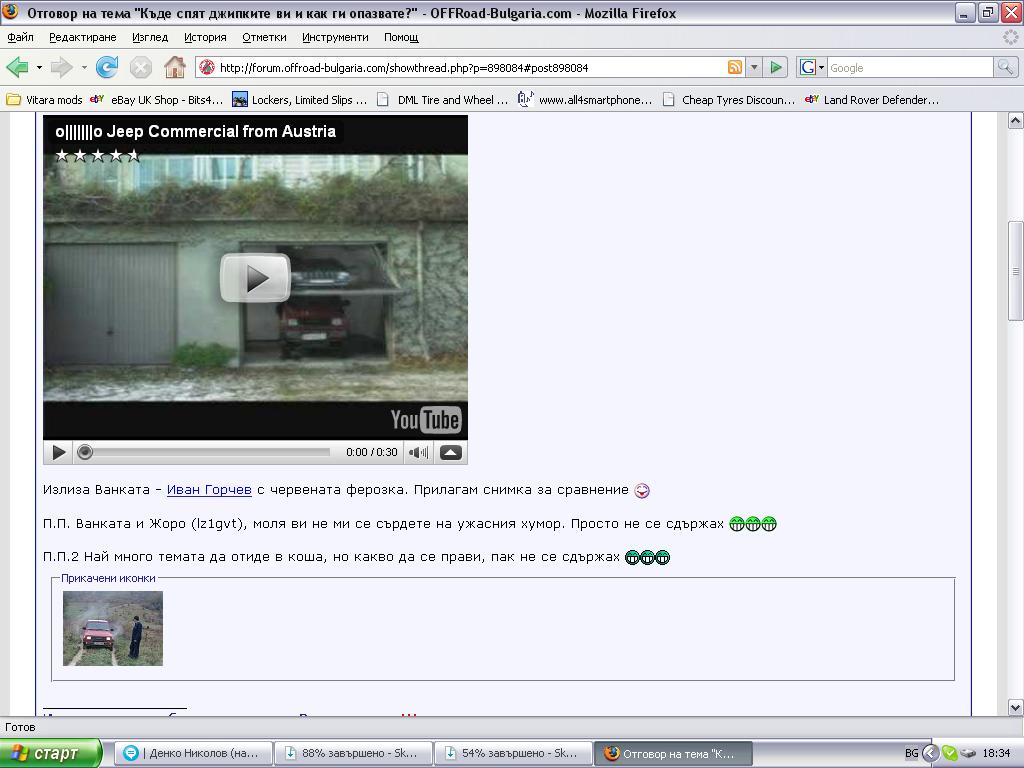1024x768 pixels.
Task: Open the Отметки menu
Action: pyautogui.click(x=264, y=37)
